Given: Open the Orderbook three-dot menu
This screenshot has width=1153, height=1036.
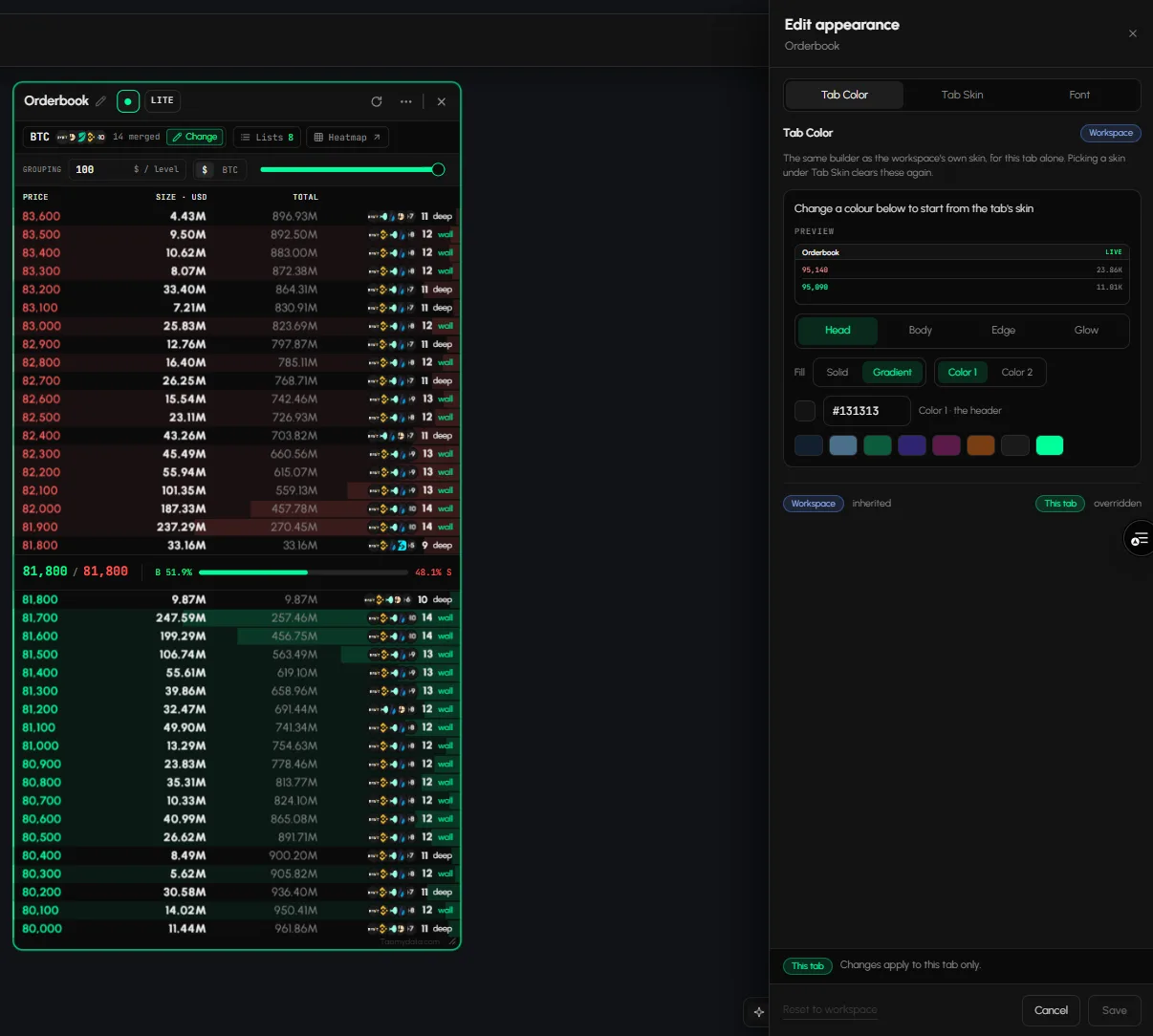Looking at the screenshot, I should tap(406, 101).
